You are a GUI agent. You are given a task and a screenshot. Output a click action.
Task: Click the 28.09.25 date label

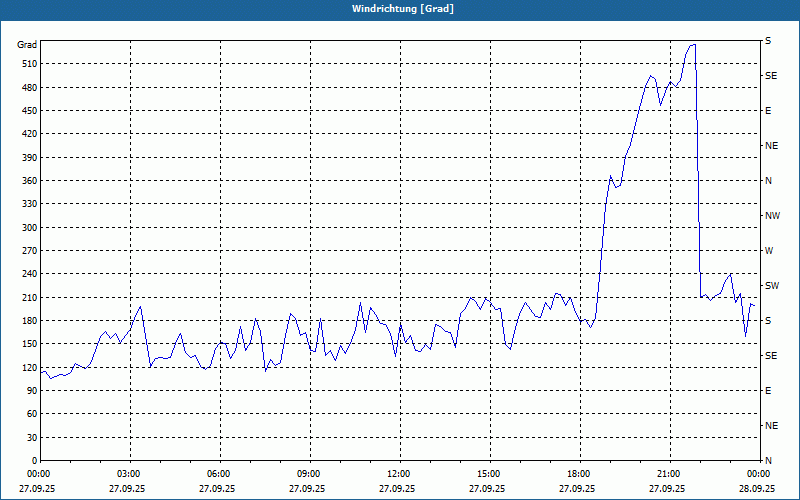point(757,488)
